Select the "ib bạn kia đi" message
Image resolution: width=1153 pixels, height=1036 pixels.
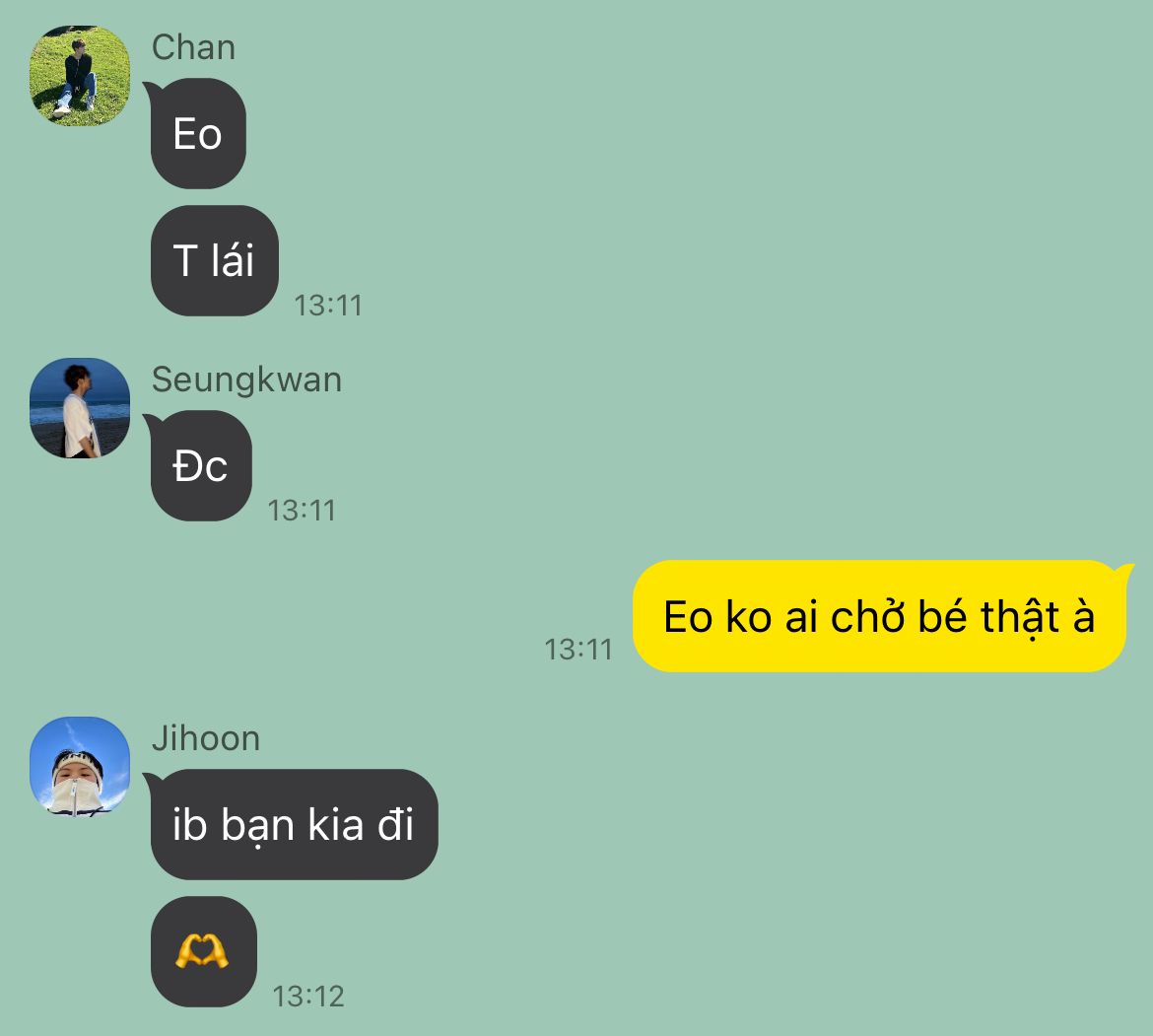tap(293, 824)
